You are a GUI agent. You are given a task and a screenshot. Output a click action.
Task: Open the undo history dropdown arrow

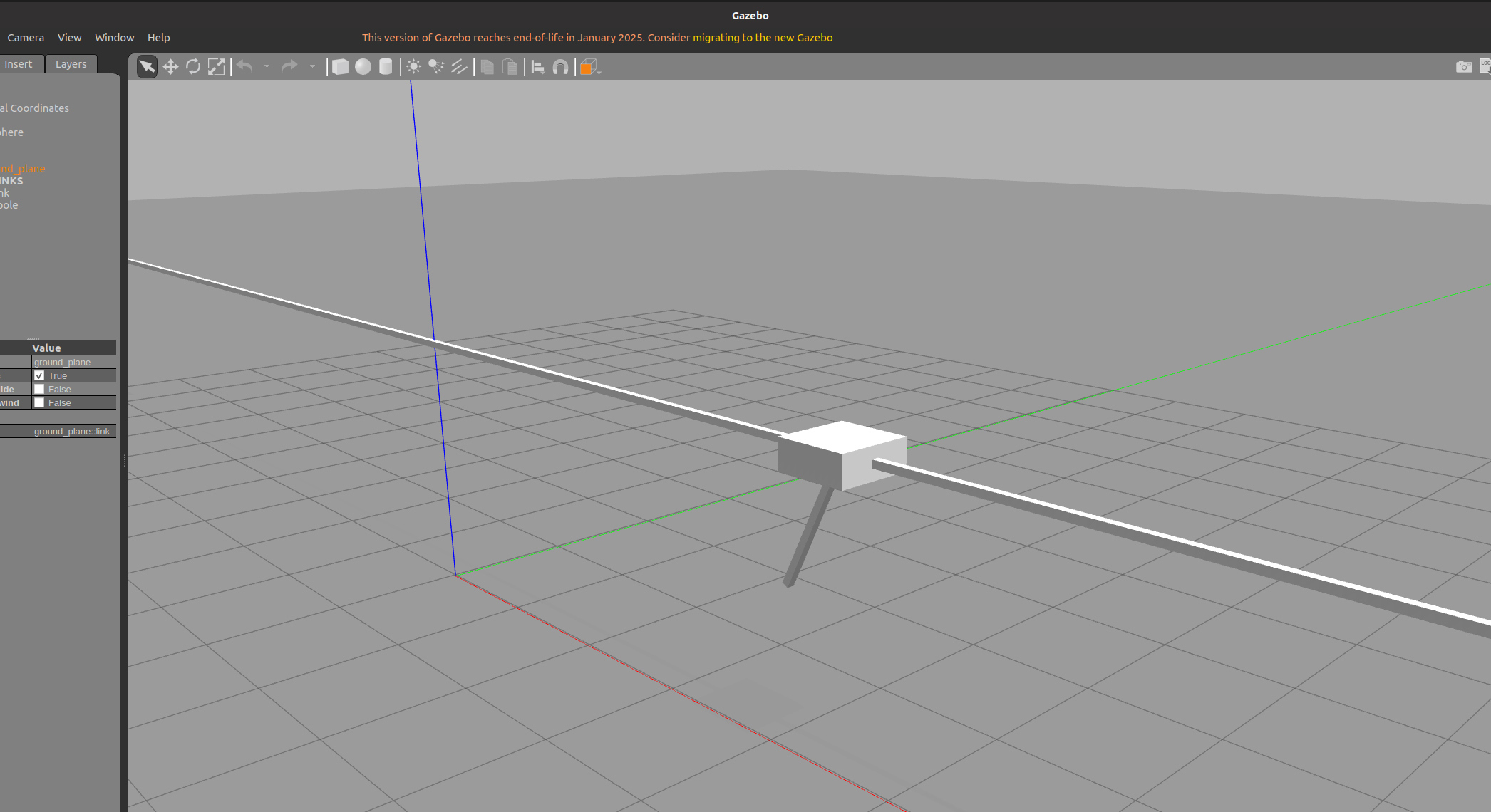267,67
